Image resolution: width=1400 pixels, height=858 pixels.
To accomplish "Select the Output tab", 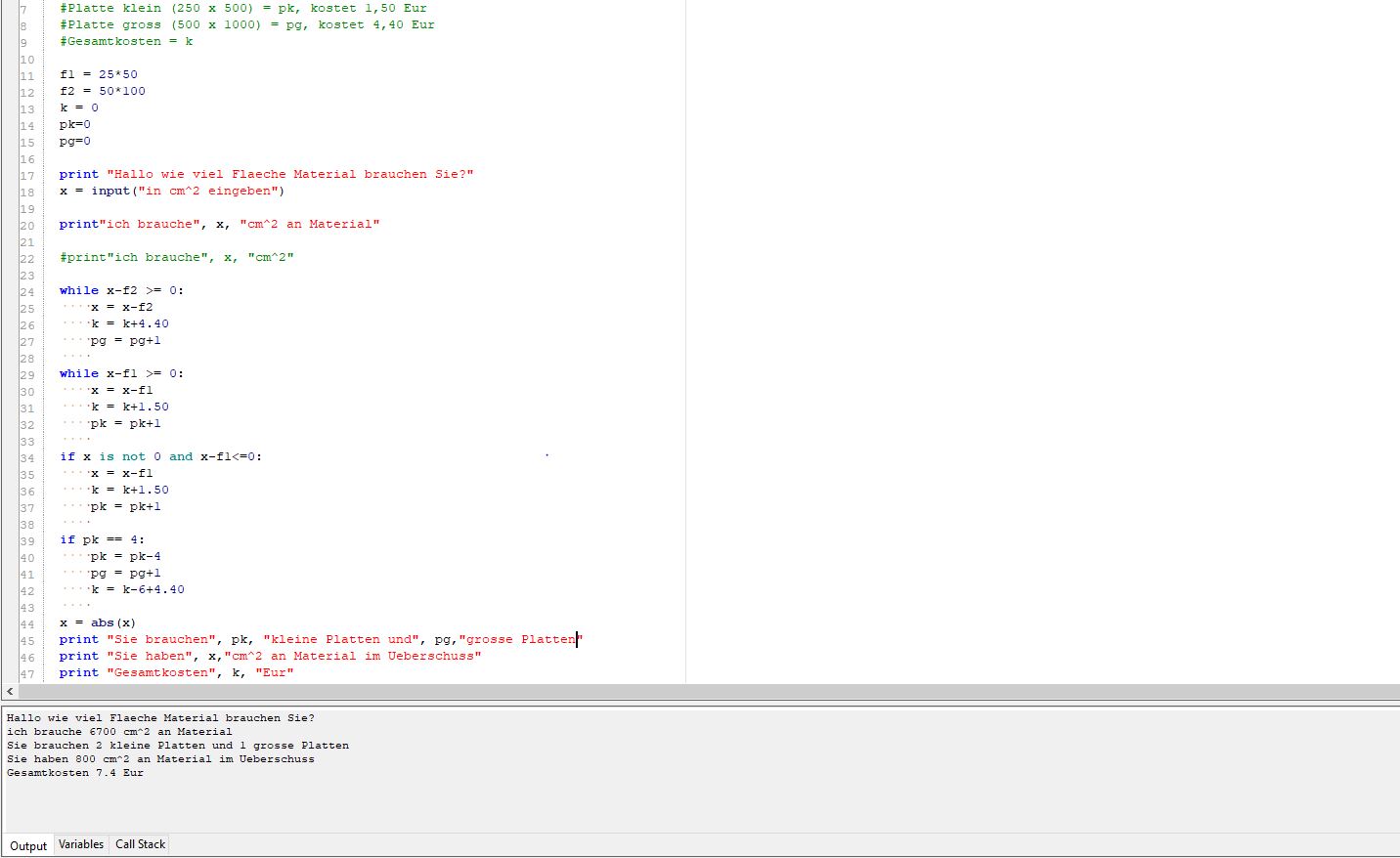I will (x=28, y=845).
